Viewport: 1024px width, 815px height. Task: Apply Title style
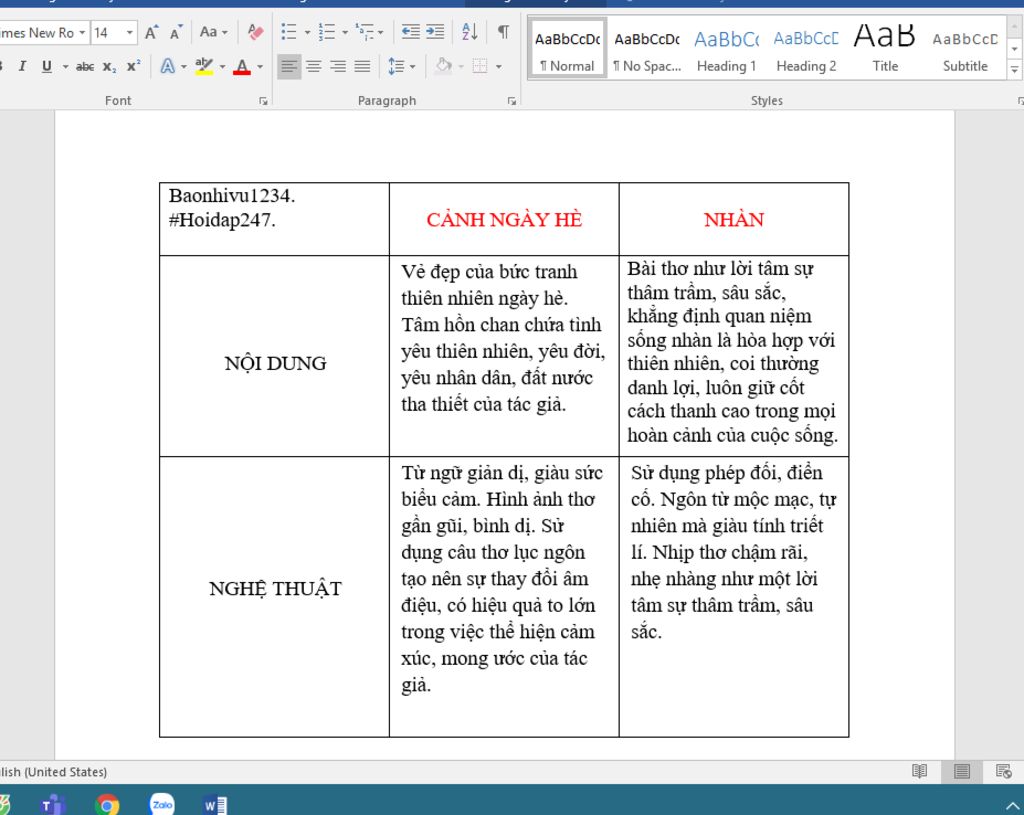pos(885,49)
